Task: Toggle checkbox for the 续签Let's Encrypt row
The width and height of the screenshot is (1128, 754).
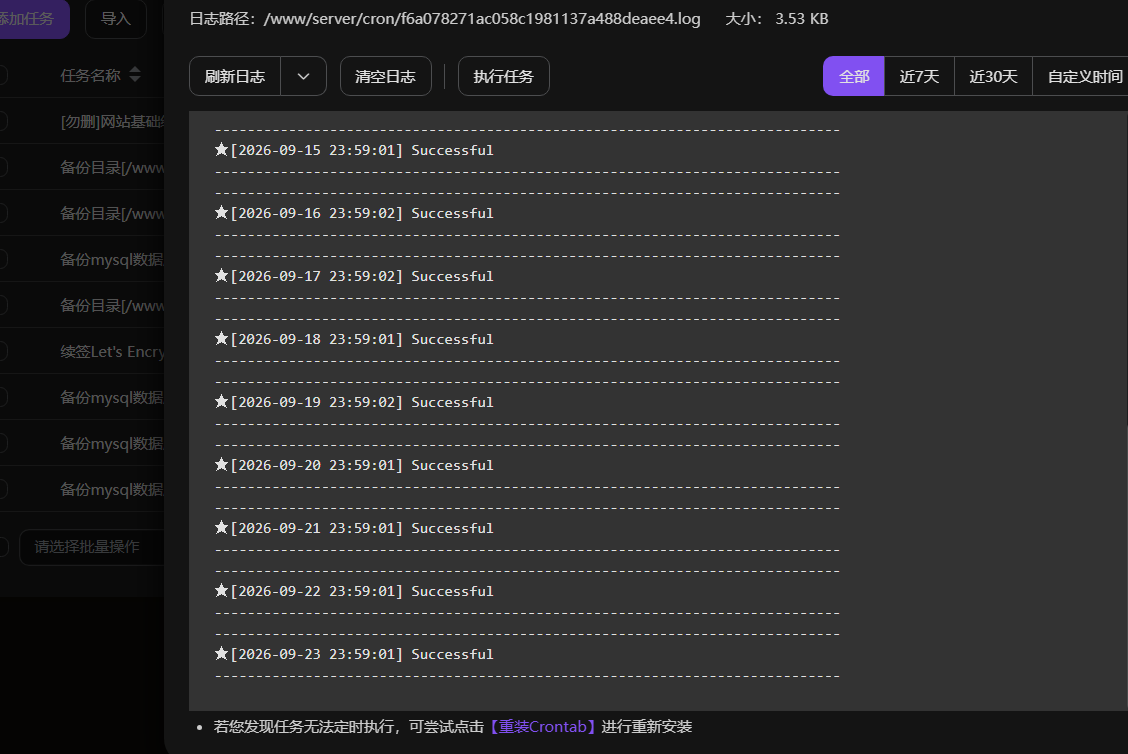Action: coord(2,351)
